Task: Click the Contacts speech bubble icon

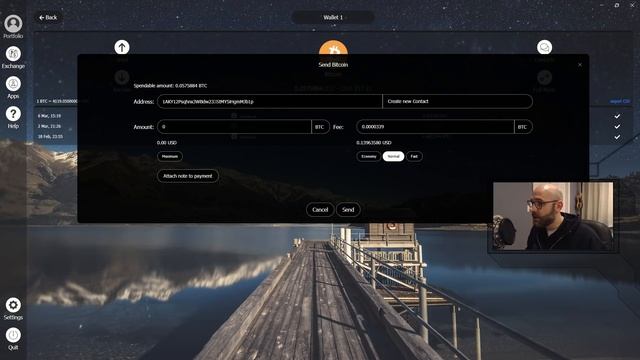Action: tap(544, 47)
